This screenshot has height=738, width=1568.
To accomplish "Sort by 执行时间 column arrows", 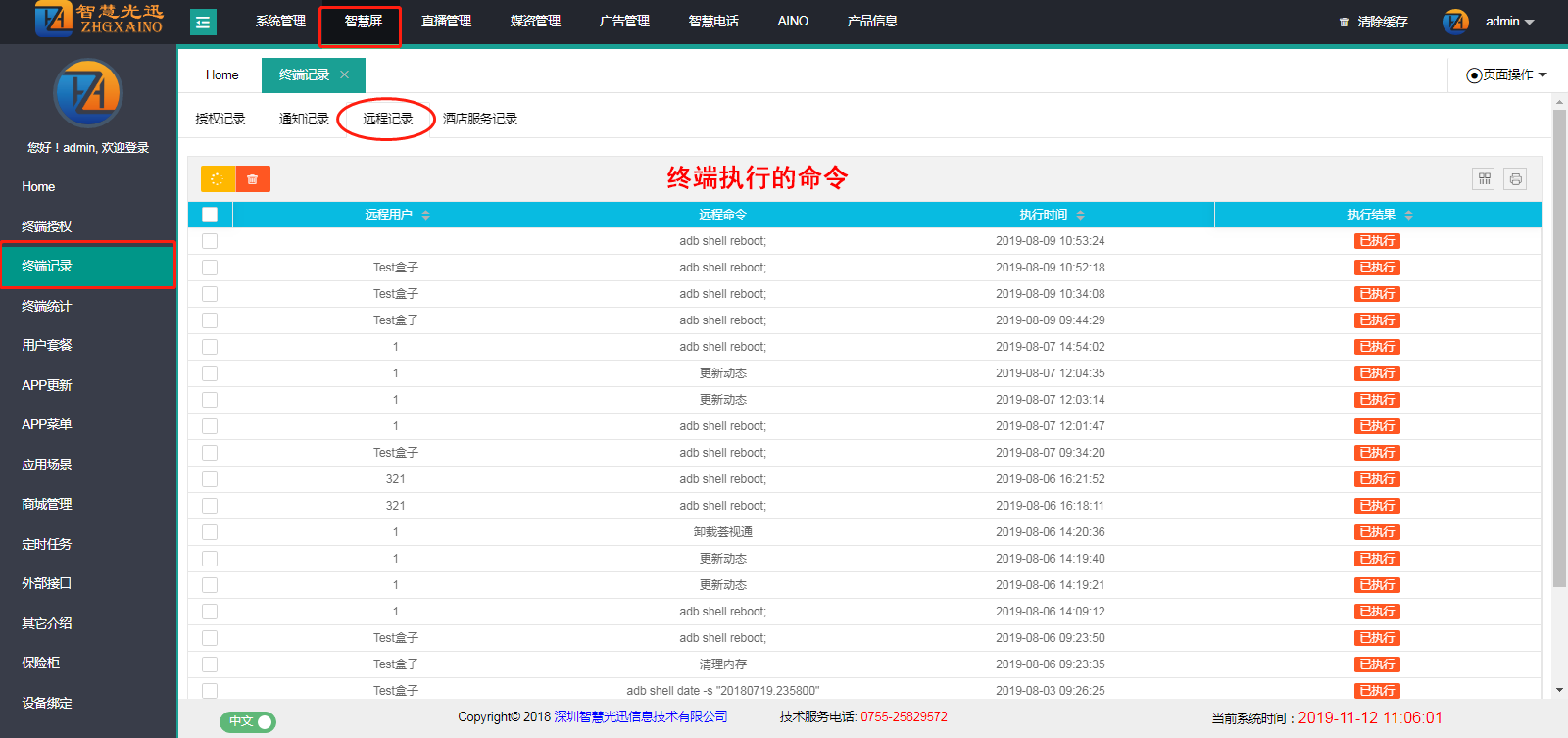I will click(x=1080, y=215).
